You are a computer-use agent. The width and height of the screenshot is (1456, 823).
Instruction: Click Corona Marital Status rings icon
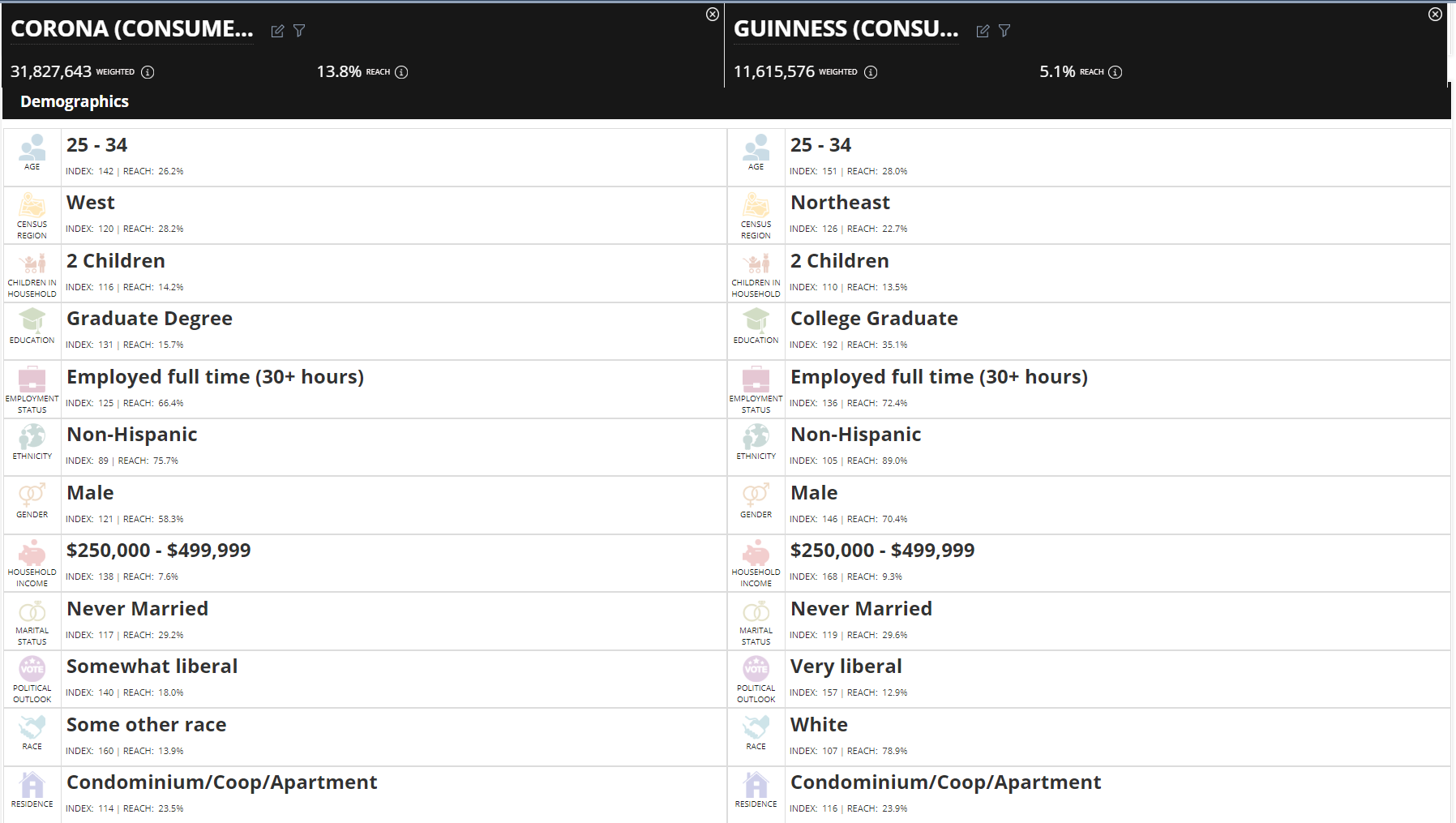click(32, 611)
